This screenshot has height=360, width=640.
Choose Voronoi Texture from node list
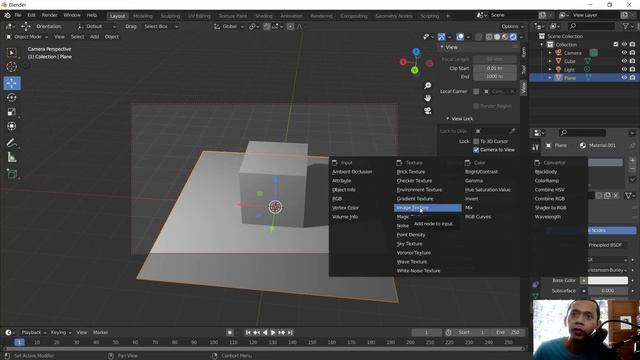[x=413, y=253]
